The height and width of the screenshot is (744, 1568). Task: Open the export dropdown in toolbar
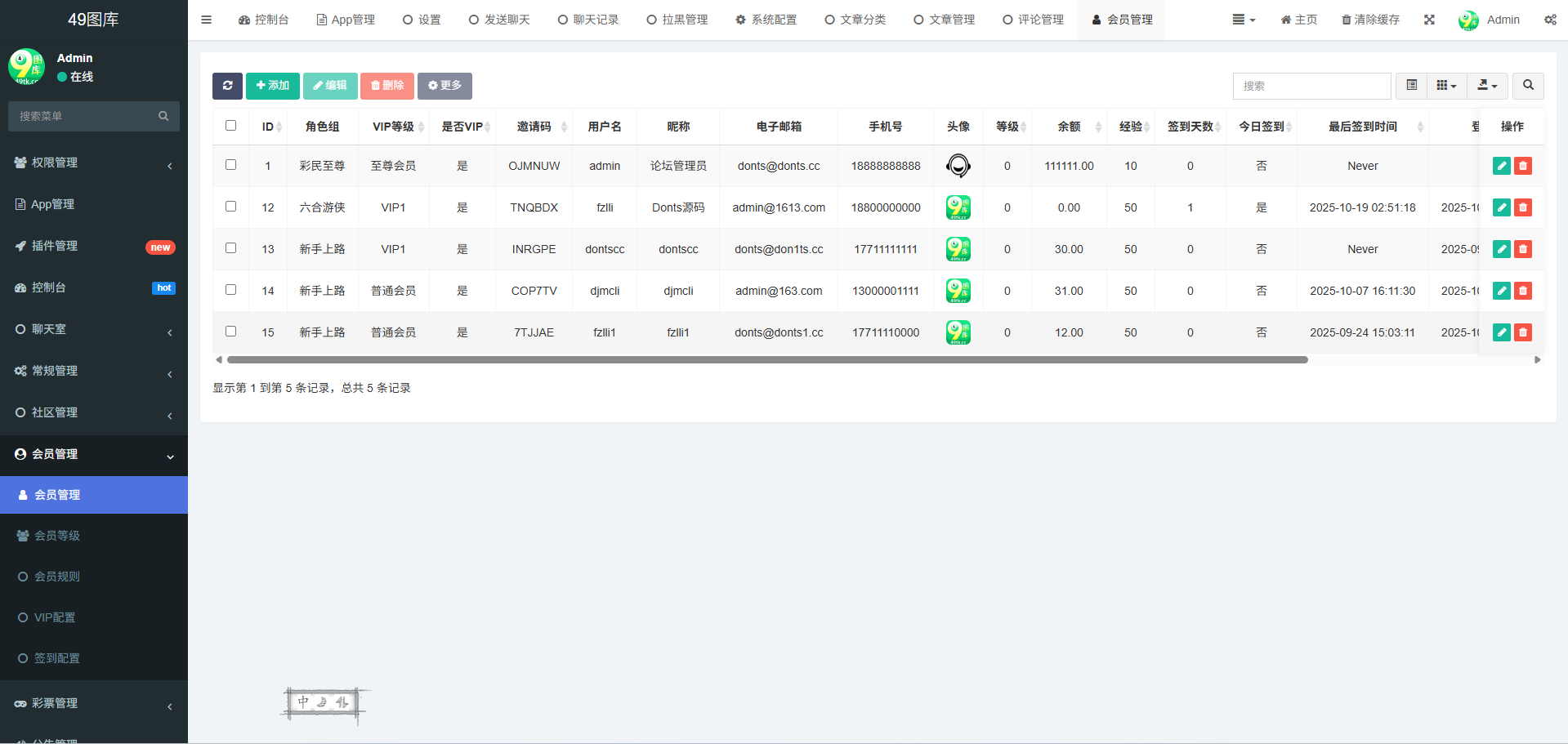tap(1487, 86)
